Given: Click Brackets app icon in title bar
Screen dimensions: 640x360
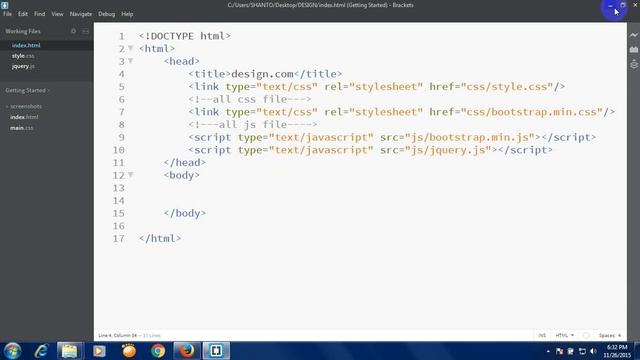Looking at the screenshot, I should click(4, 5).
